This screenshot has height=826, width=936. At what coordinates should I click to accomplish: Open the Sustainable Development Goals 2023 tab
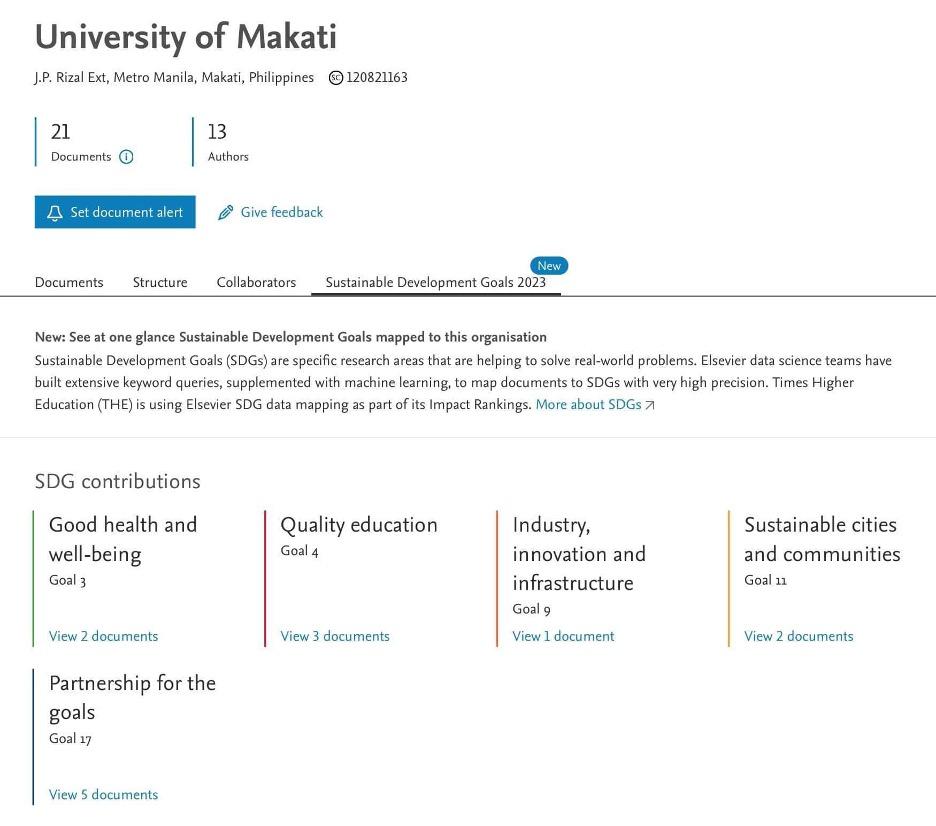[x=436, y=283]
